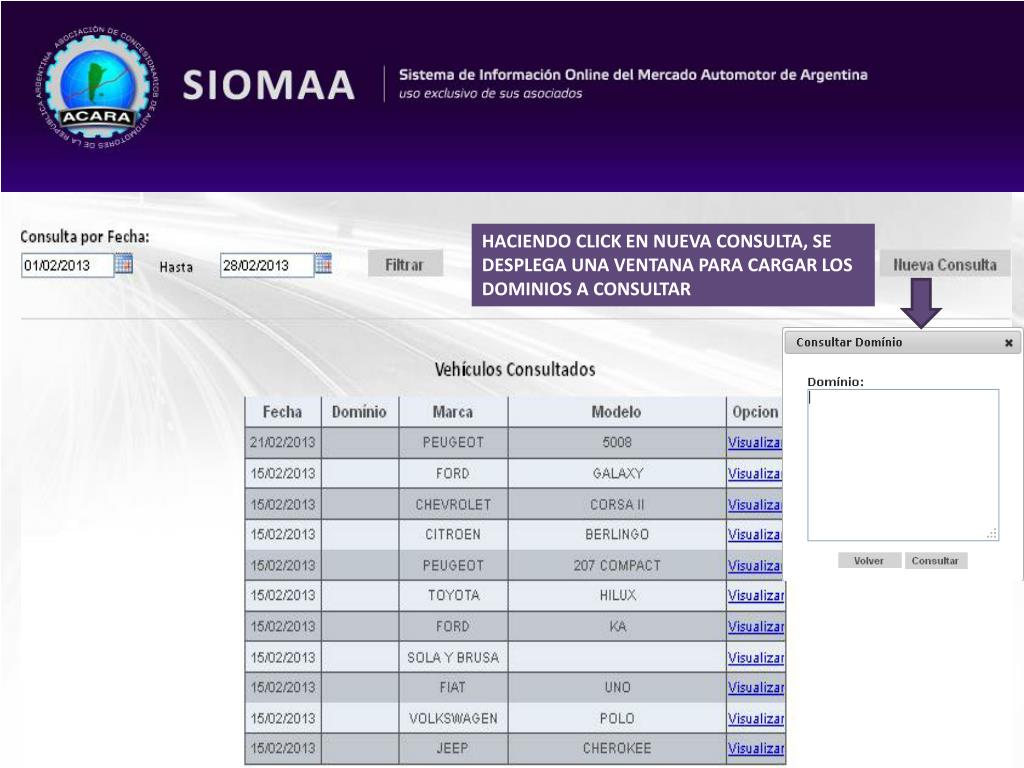Open Visualizar link for PEUGEOT 5008
Screen dimensions: 1024x768
click(x=754, y=443)
